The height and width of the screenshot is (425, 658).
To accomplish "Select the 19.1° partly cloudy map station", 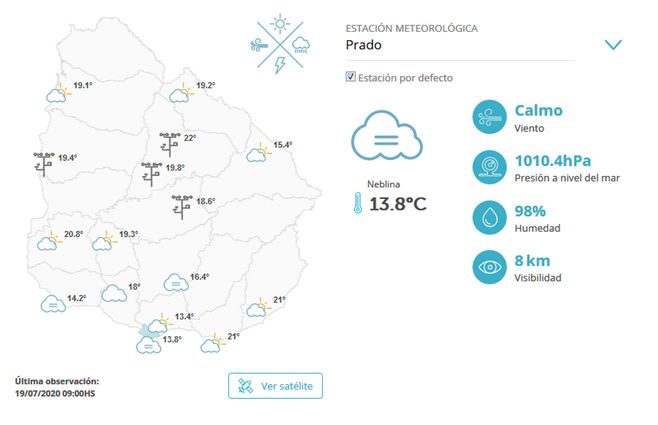I will [x=56, y=93].
